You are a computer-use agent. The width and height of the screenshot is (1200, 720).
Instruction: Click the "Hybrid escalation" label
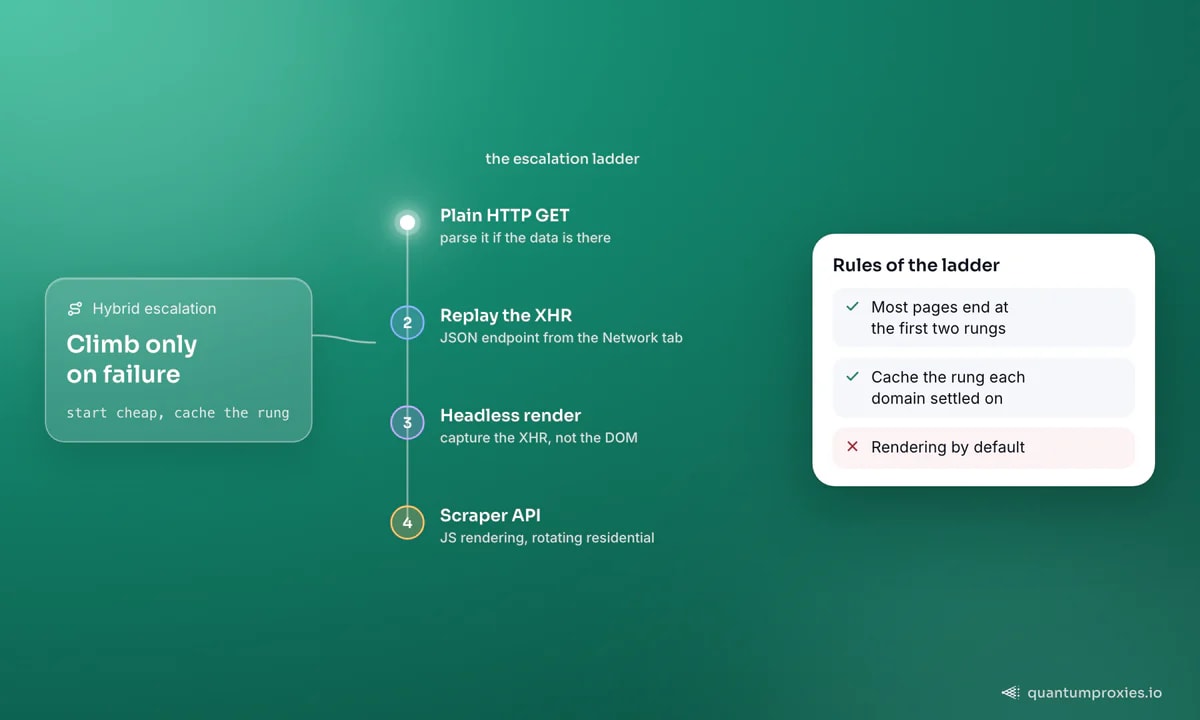154,309
